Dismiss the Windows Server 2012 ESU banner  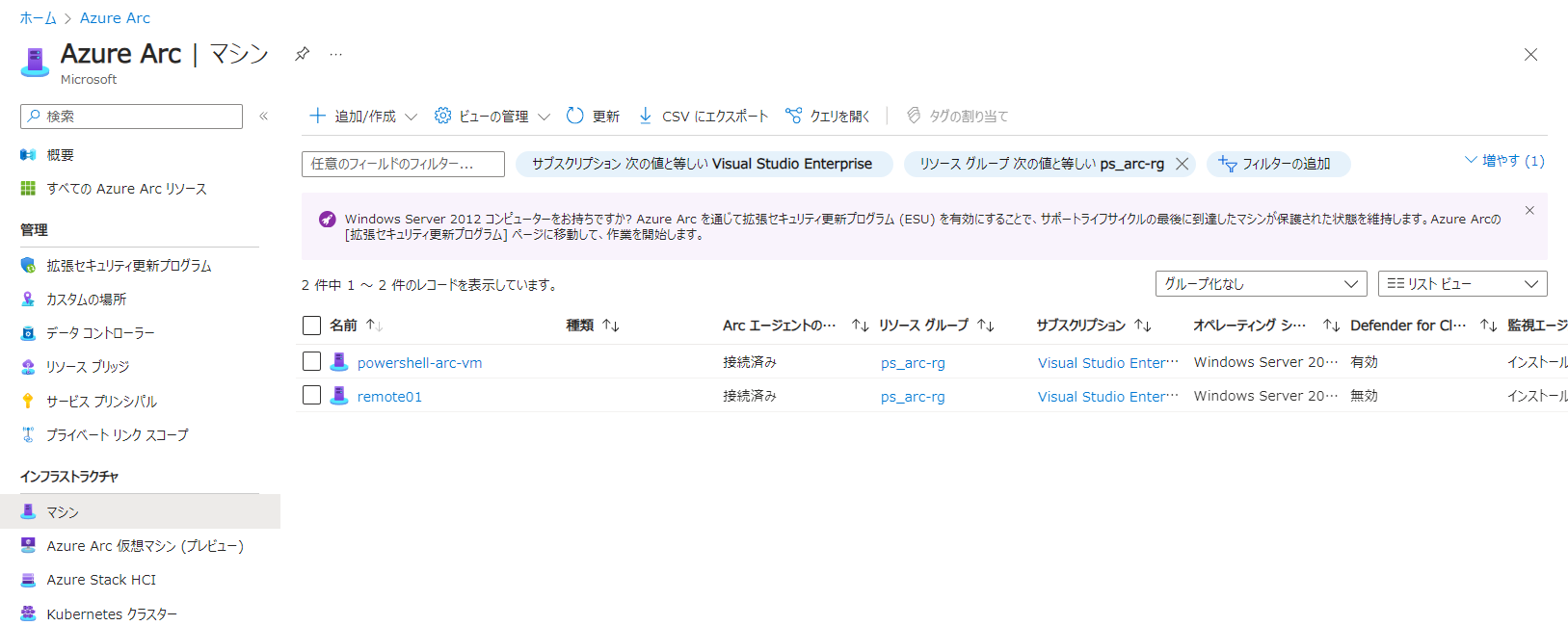click(x=1529, y=210)
